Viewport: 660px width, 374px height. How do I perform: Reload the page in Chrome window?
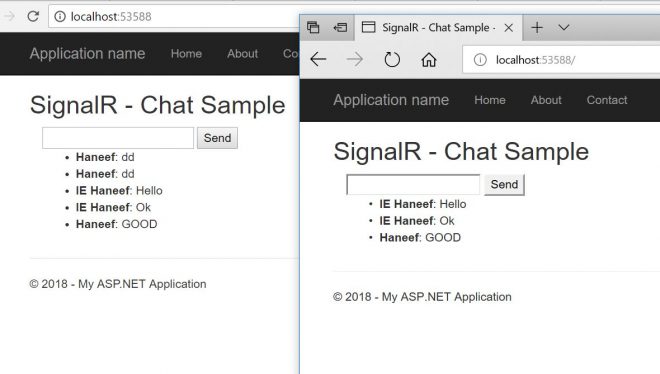click(x=33, y=16)
